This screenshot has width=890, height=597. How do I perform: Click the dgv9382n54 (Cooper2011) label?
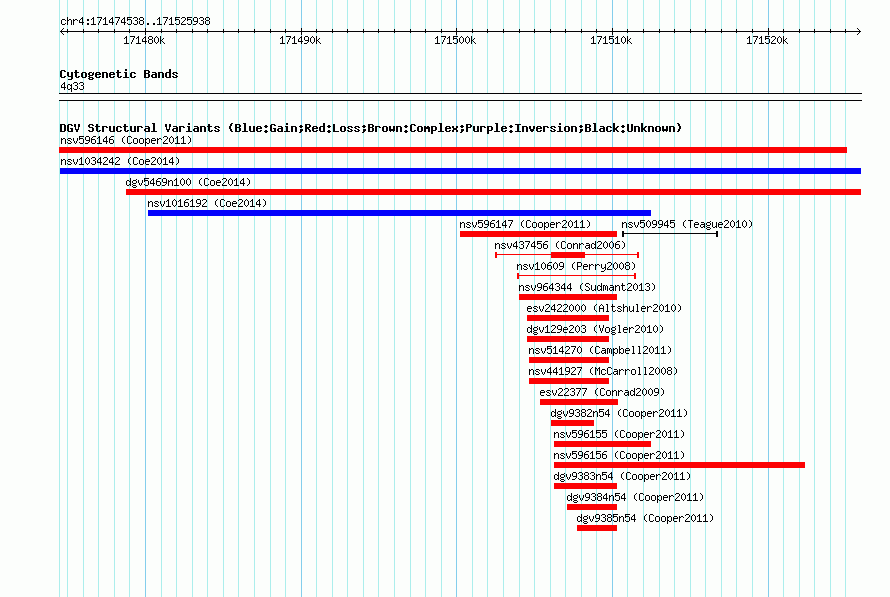[x=619, y=413]
